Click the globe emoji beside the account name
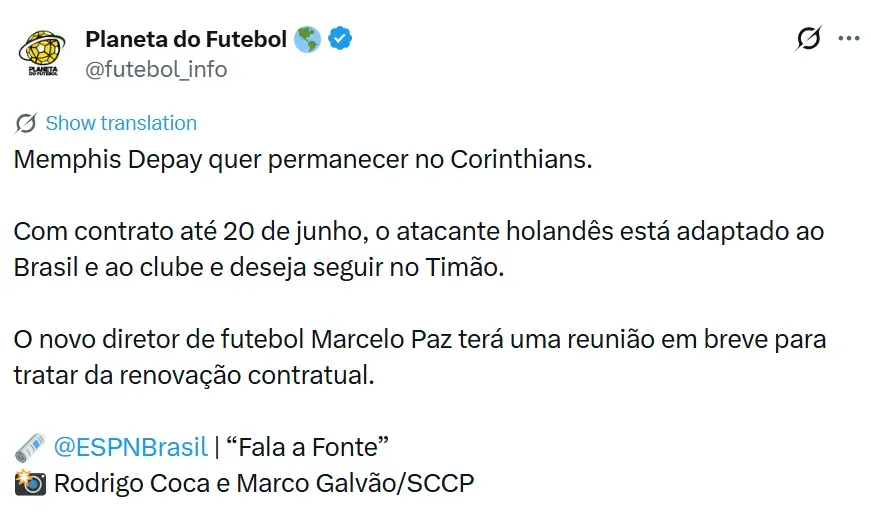 [308, 39]
